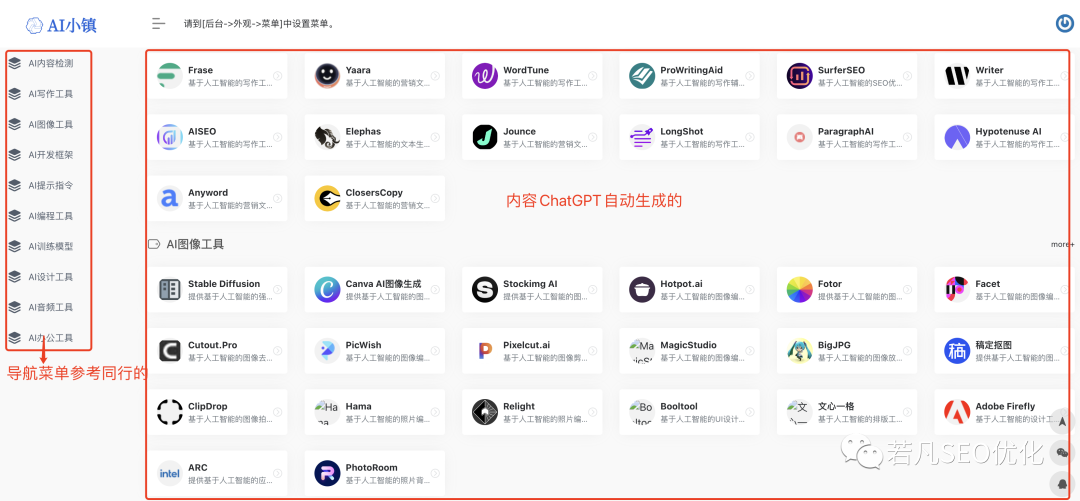
Task: Open the AI小镇 logo home link
Action: (61, 25)
